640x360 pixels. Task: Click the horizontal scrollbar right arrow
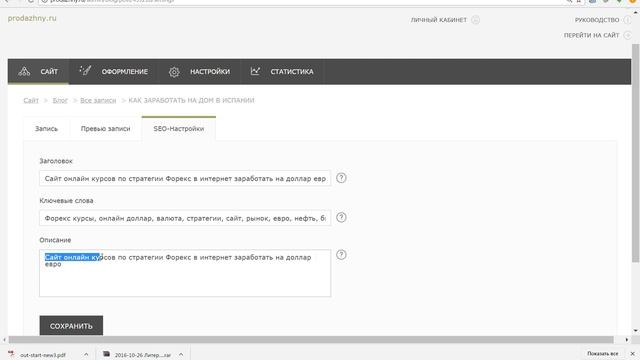point(627,340)
